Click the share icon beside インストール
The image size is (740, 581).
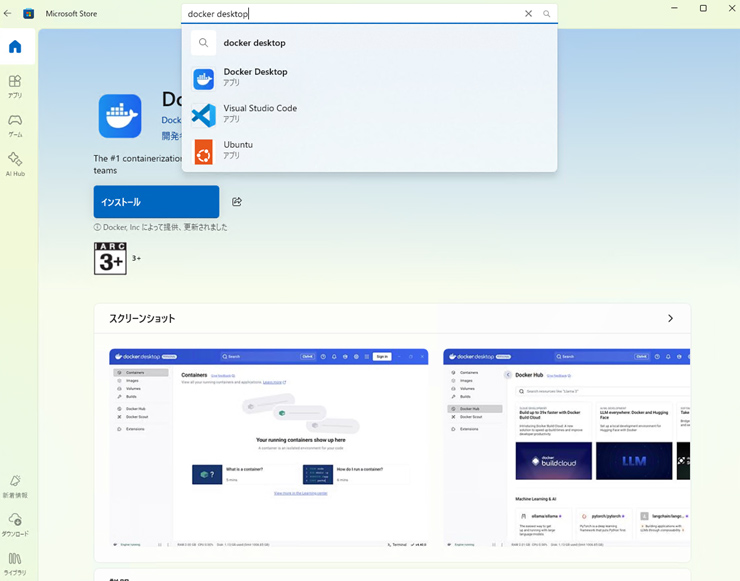point(237,202)
